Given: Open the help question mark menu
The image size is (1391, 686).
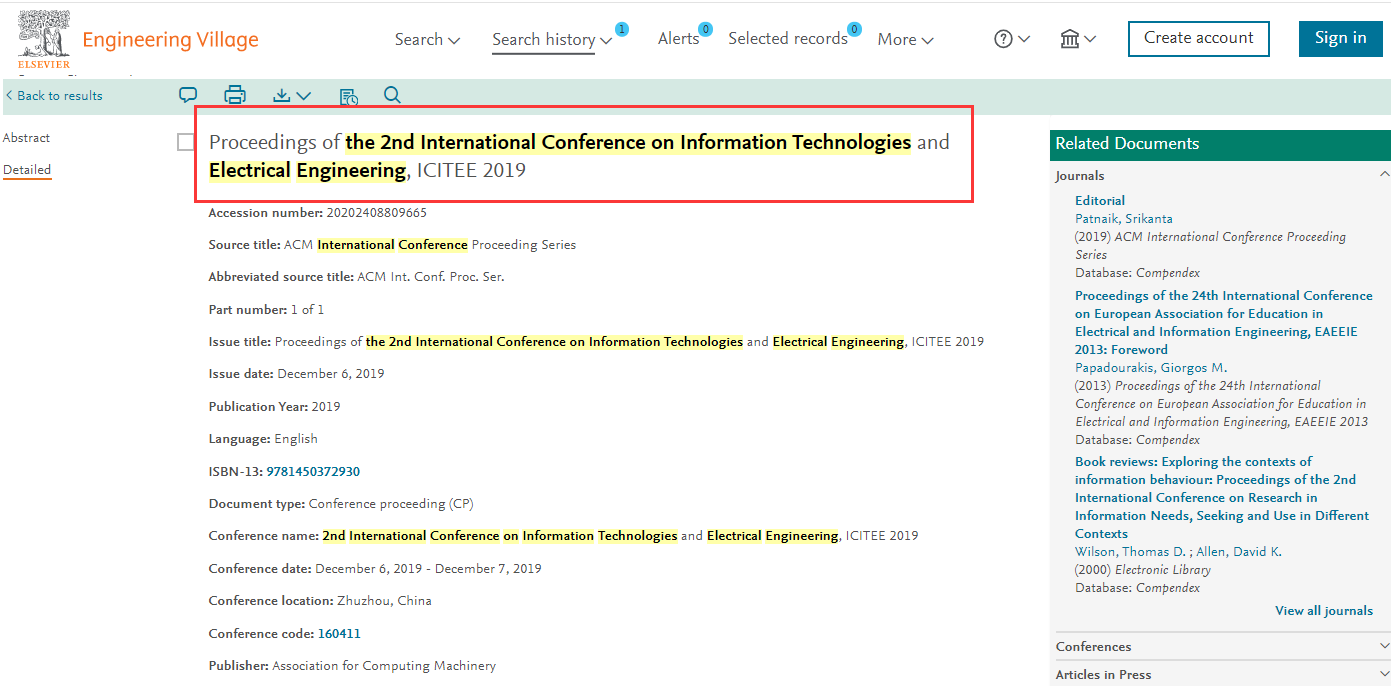Looking at the screenshot, I should (x=1011, y=39).
